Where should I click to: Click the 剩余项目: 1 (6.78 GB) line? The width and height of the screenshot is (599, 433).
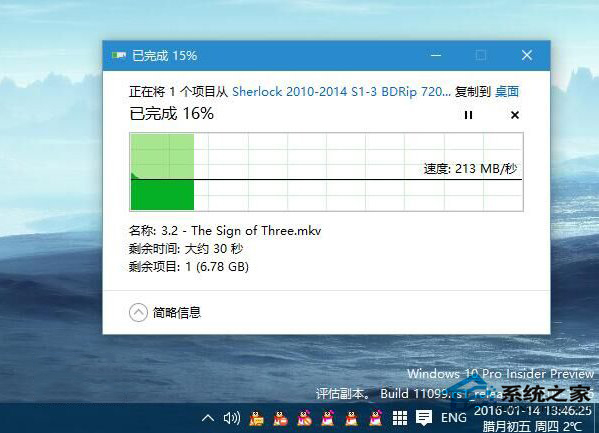[x=189, y=266]
